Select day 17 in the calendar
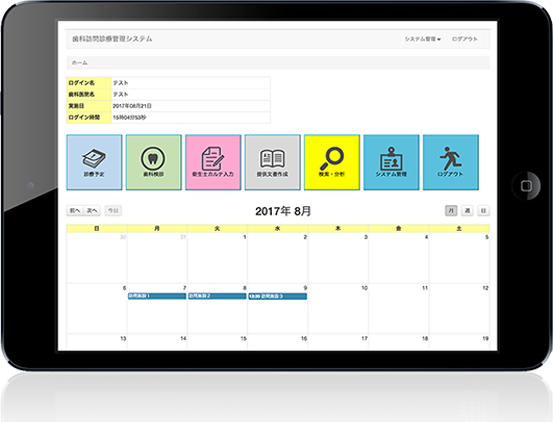Viewport: 553px width, 422px height. coord(338,342)
